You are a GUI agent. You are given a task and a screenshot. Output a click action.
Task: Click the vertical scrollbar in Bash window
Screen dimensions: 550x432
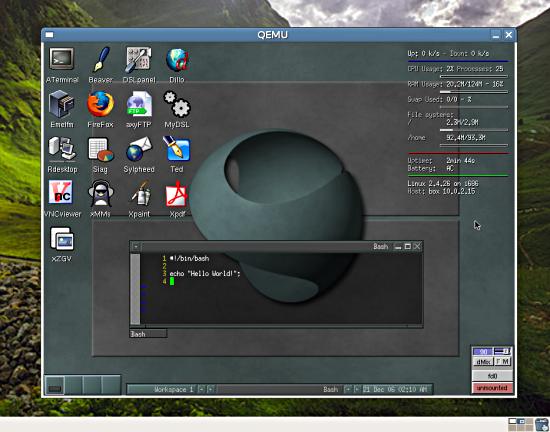click(x=135, y=289)
